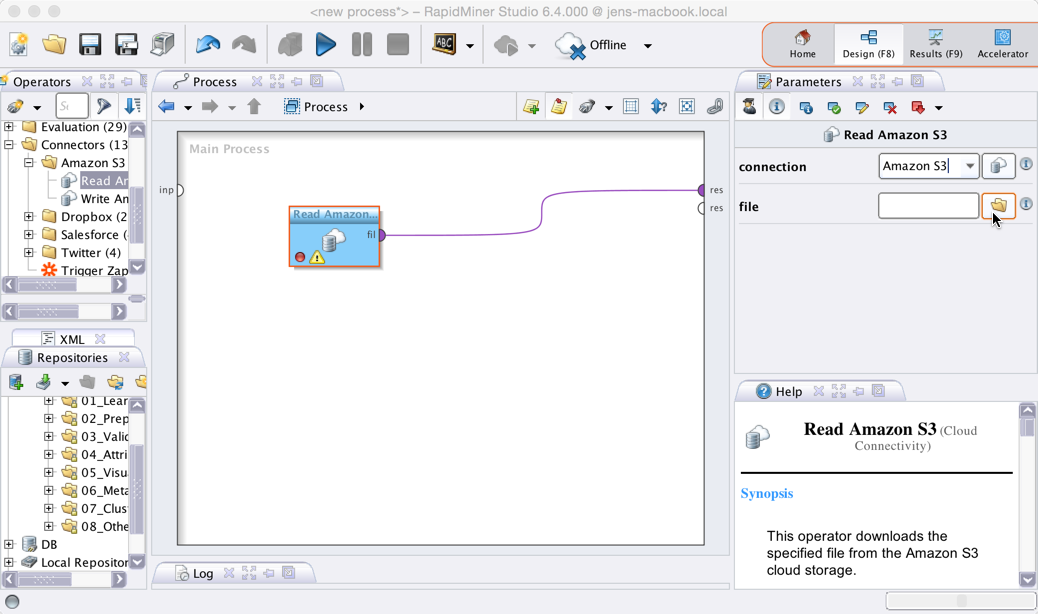1038x614 pixels.
Task: Click the Save process icon
Action: coord(90,44)
